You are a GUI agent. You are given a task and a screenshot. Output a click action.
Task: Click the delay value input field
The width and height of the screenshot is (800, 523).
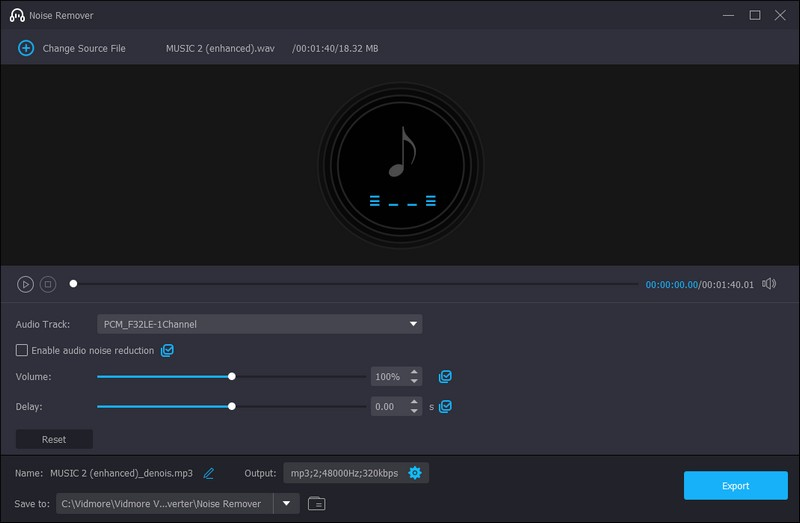click(x=388, y=407)
